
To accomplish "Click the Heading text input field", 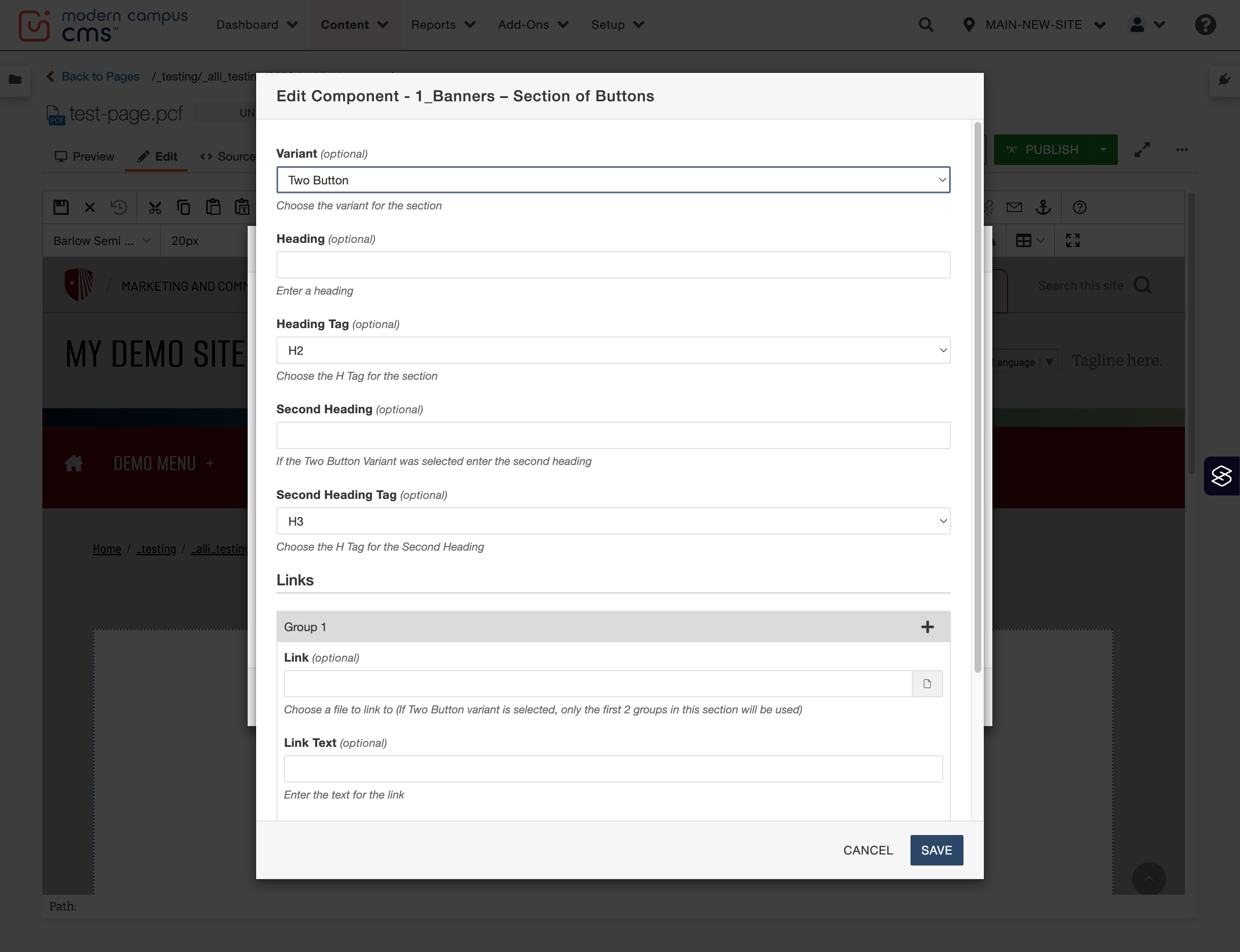I will pos(613,264).
